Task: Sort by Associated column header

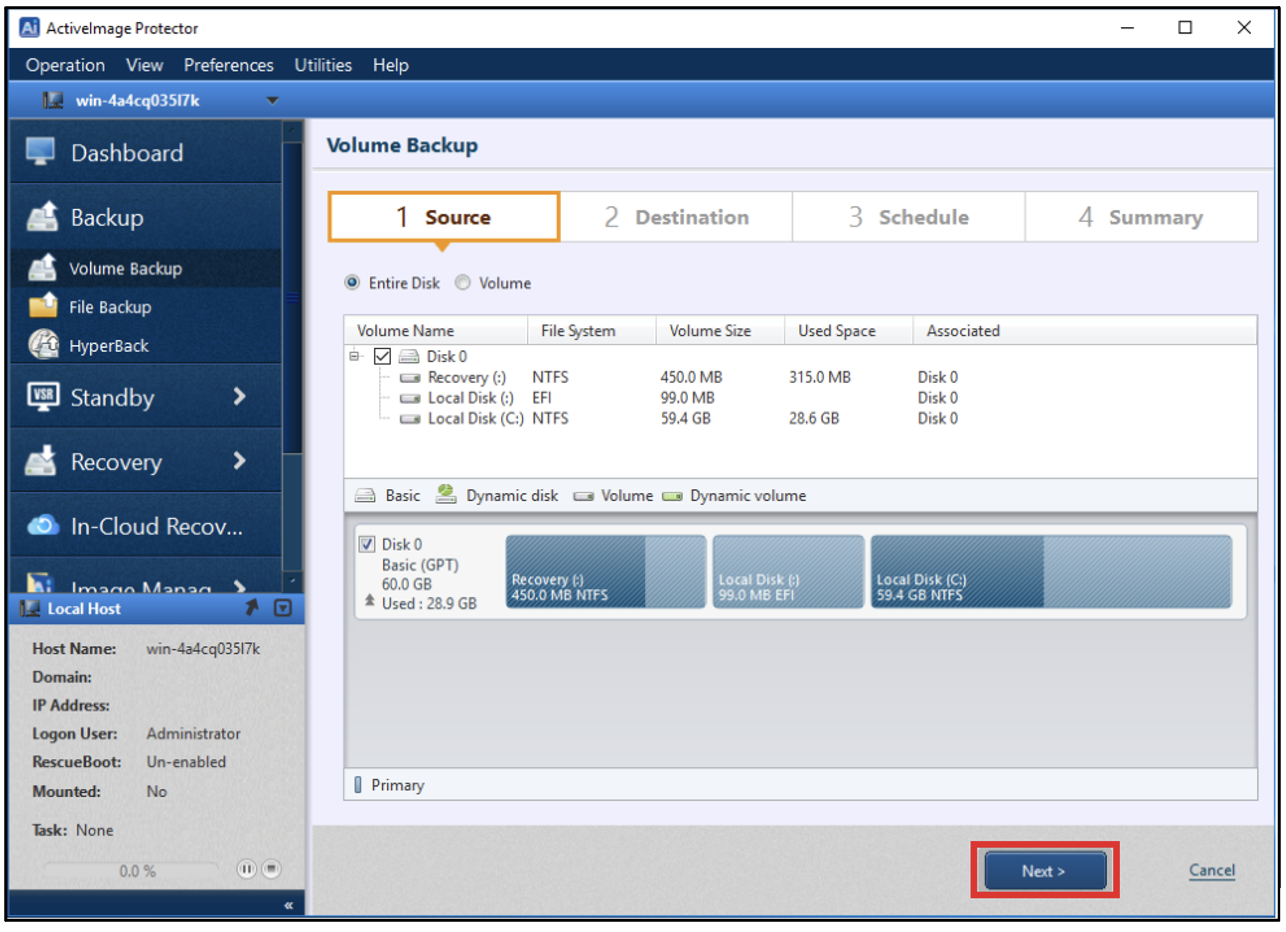Action: coord(1085,330)
